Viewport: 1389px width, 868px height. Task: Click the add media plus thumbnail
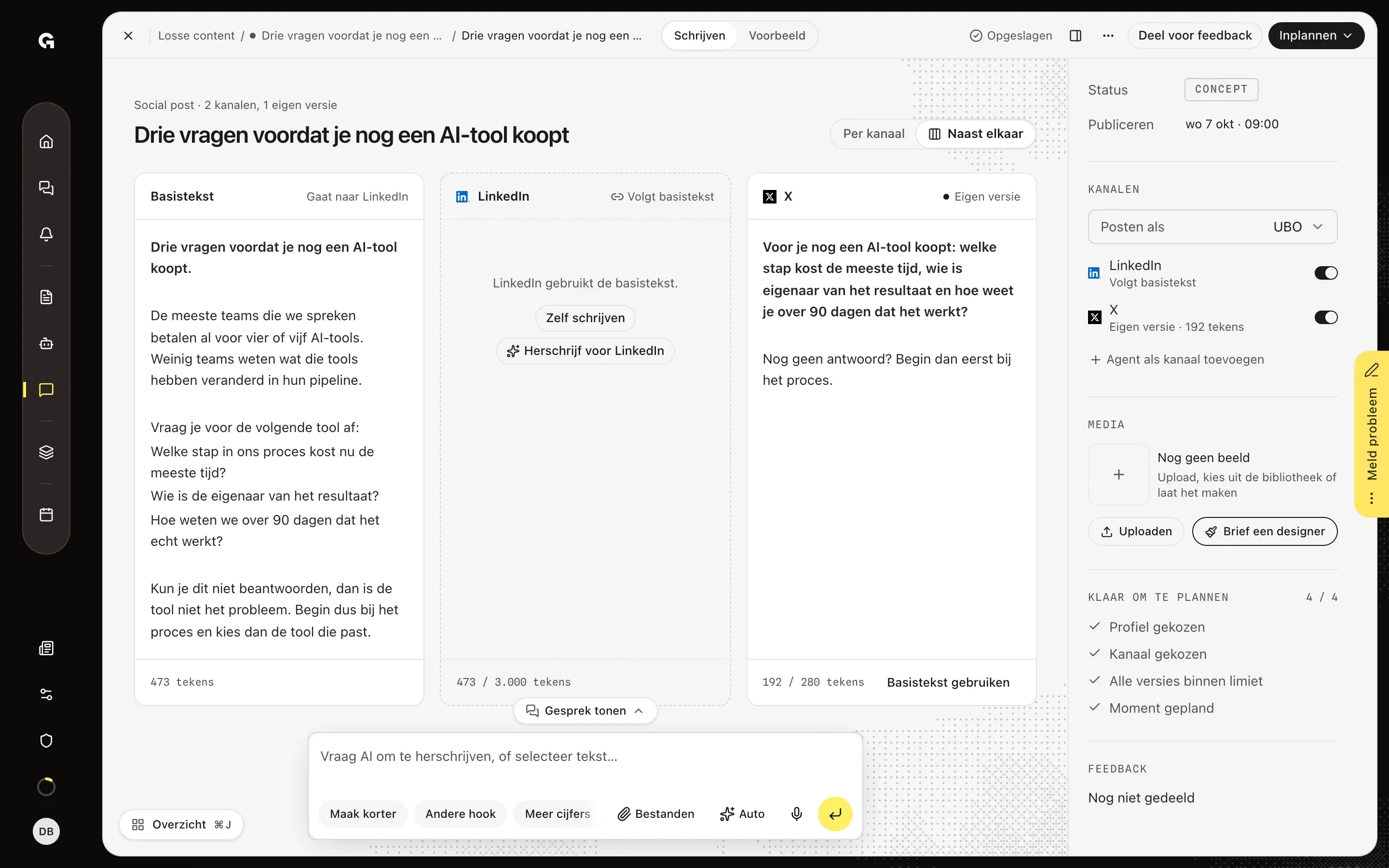1118,475
